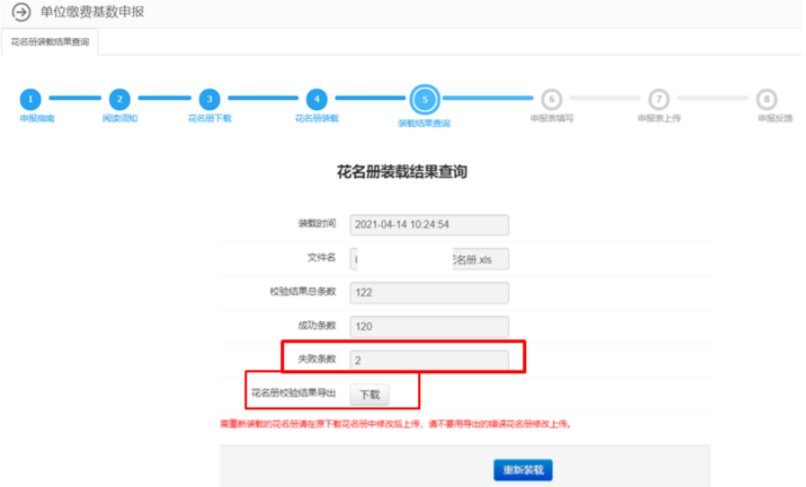Click the 花名册校验结果导出 label
This screenshot has height=487, width=806.
point(293,393)
